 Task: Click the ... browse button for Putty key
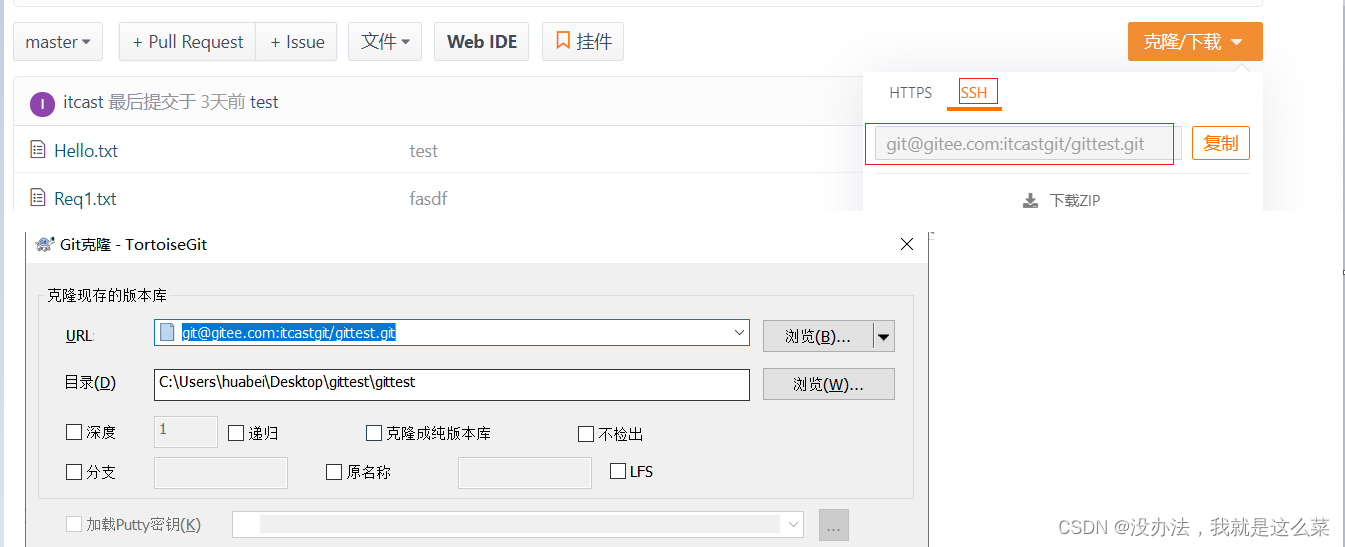click(x=834, y=524)
